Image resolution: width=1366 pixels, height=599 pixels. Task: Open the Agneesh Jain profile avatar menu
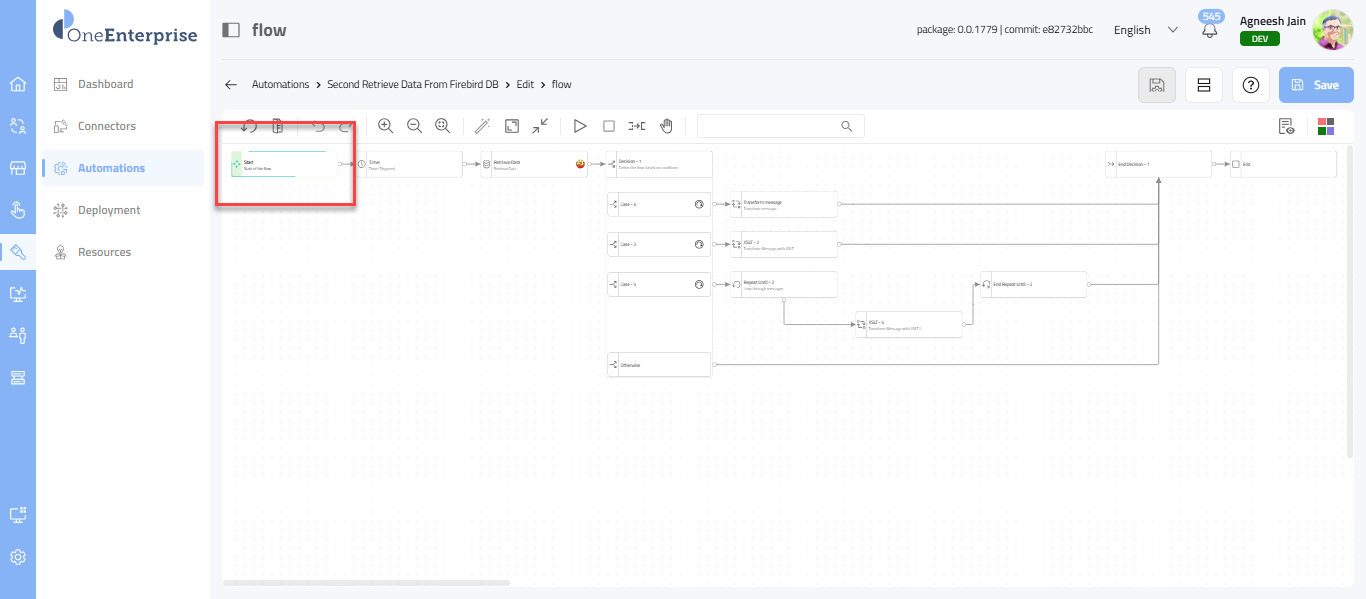1332,30
